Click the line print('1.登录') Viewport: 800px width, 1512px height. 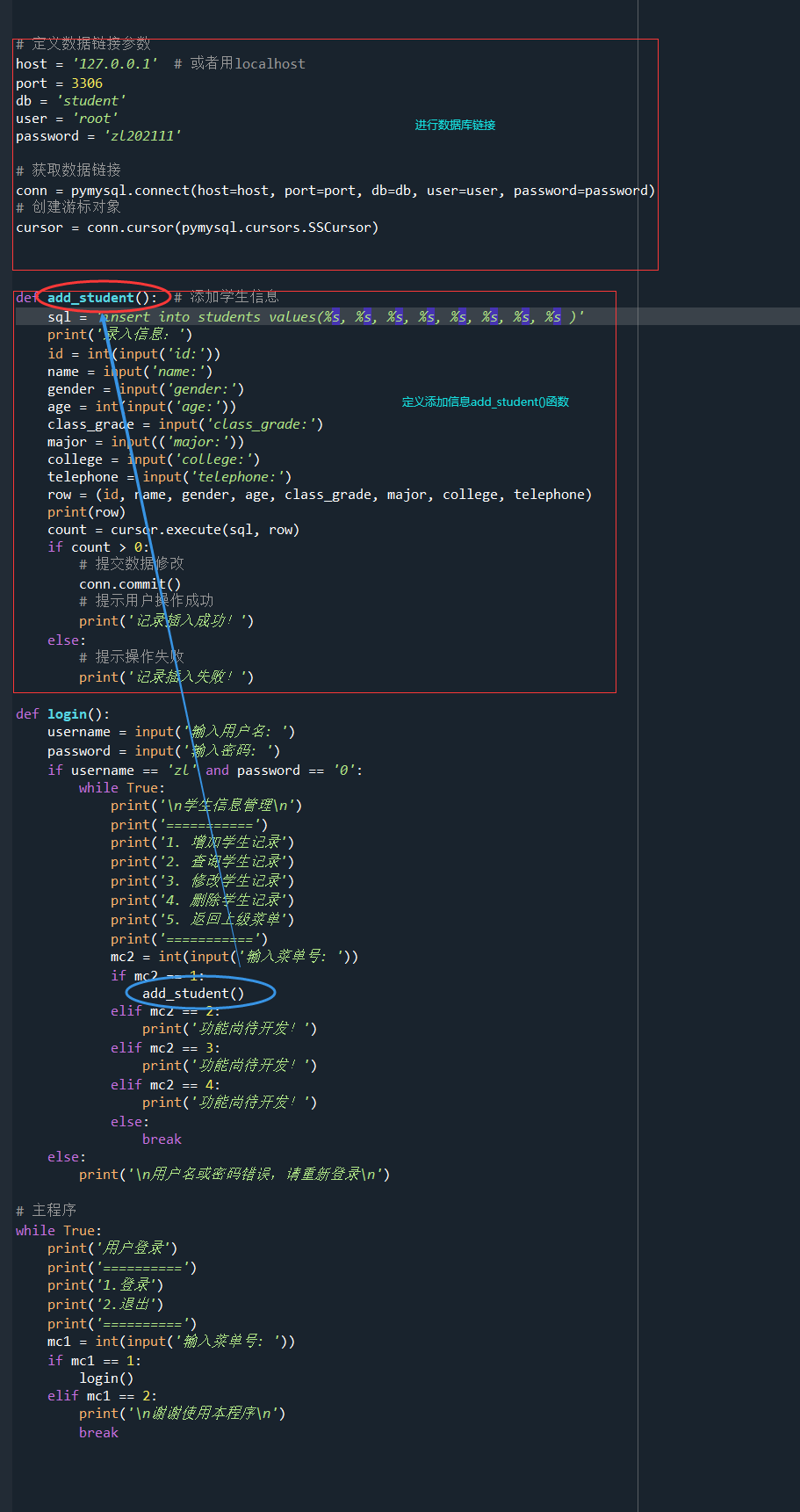click(105, 1285)
